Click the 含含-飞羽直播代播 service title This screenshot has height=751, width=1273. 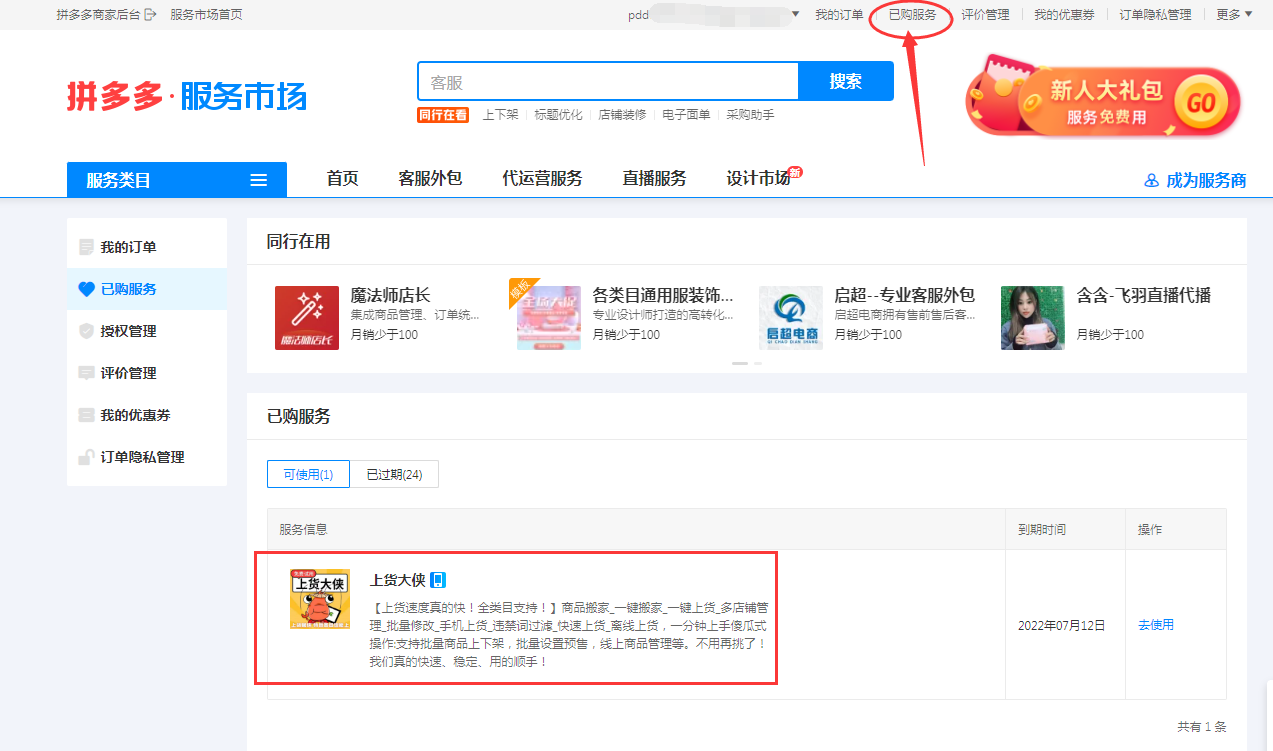[1144, 295]
